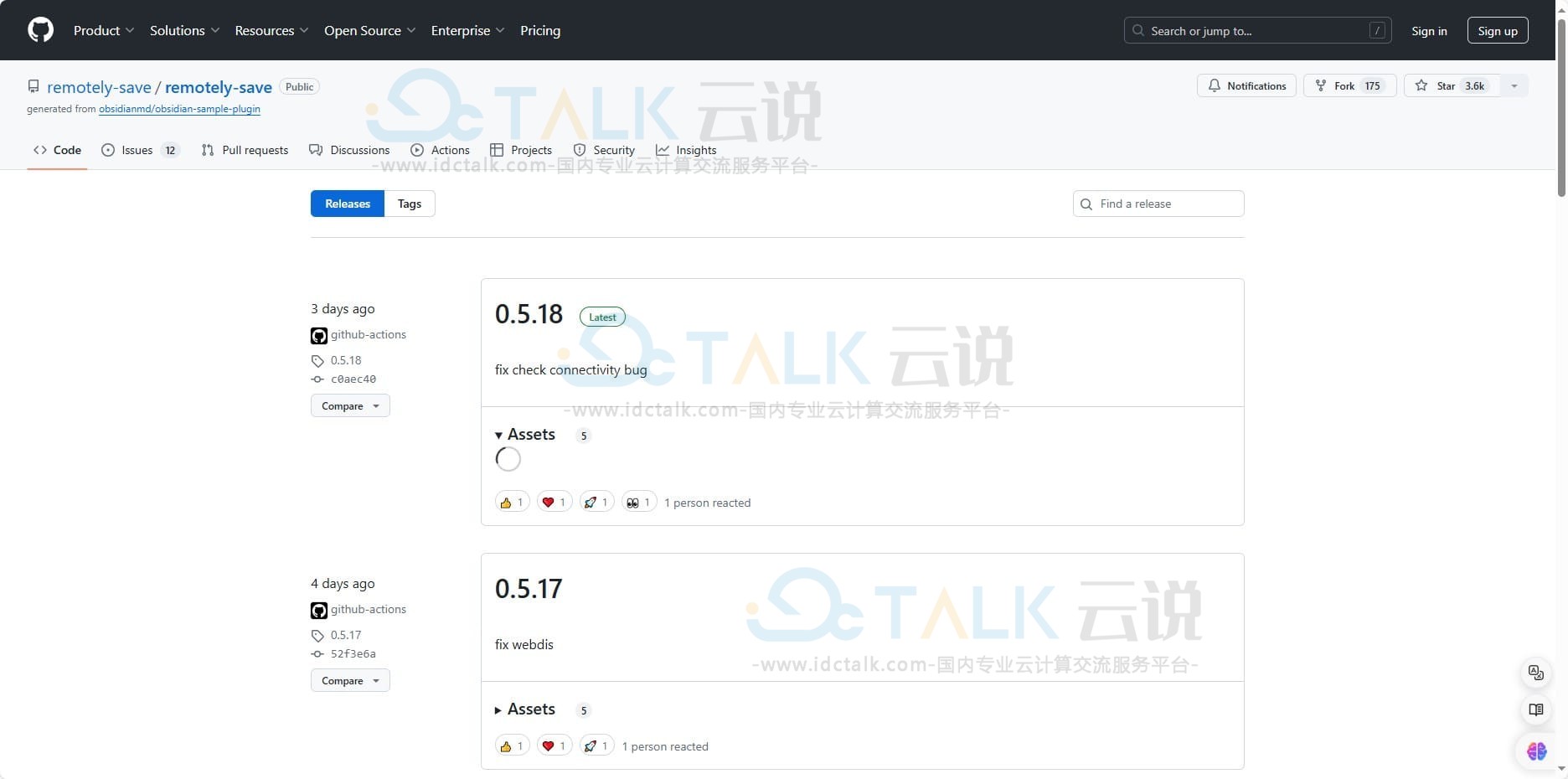1568x779 pixels.
Task: Click the brain AI assistant icon
Action: pos(1536,751)
